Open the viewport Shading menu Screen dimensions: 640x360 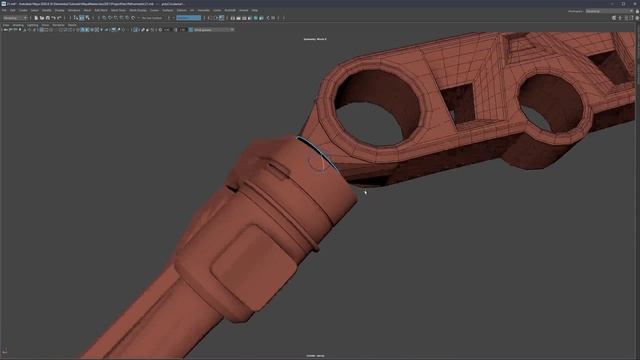pyautogui.click(x=18, y=25)
